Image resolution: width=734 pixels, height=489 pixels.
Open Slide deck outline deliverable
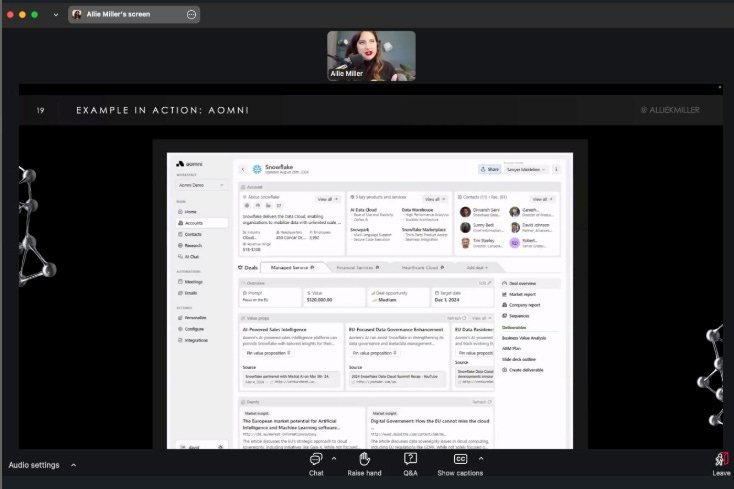(x=519, y=359)
